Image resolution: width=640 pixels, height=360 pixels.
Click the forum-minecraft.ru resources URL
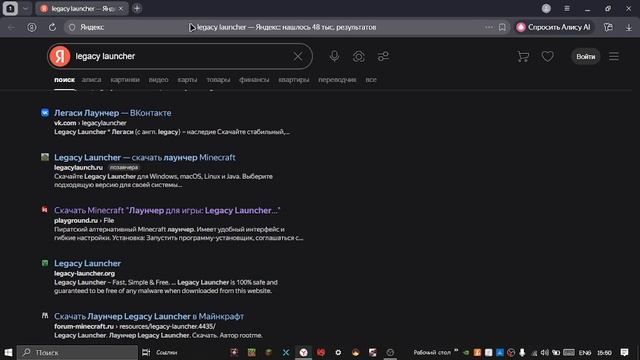(135, 327)
